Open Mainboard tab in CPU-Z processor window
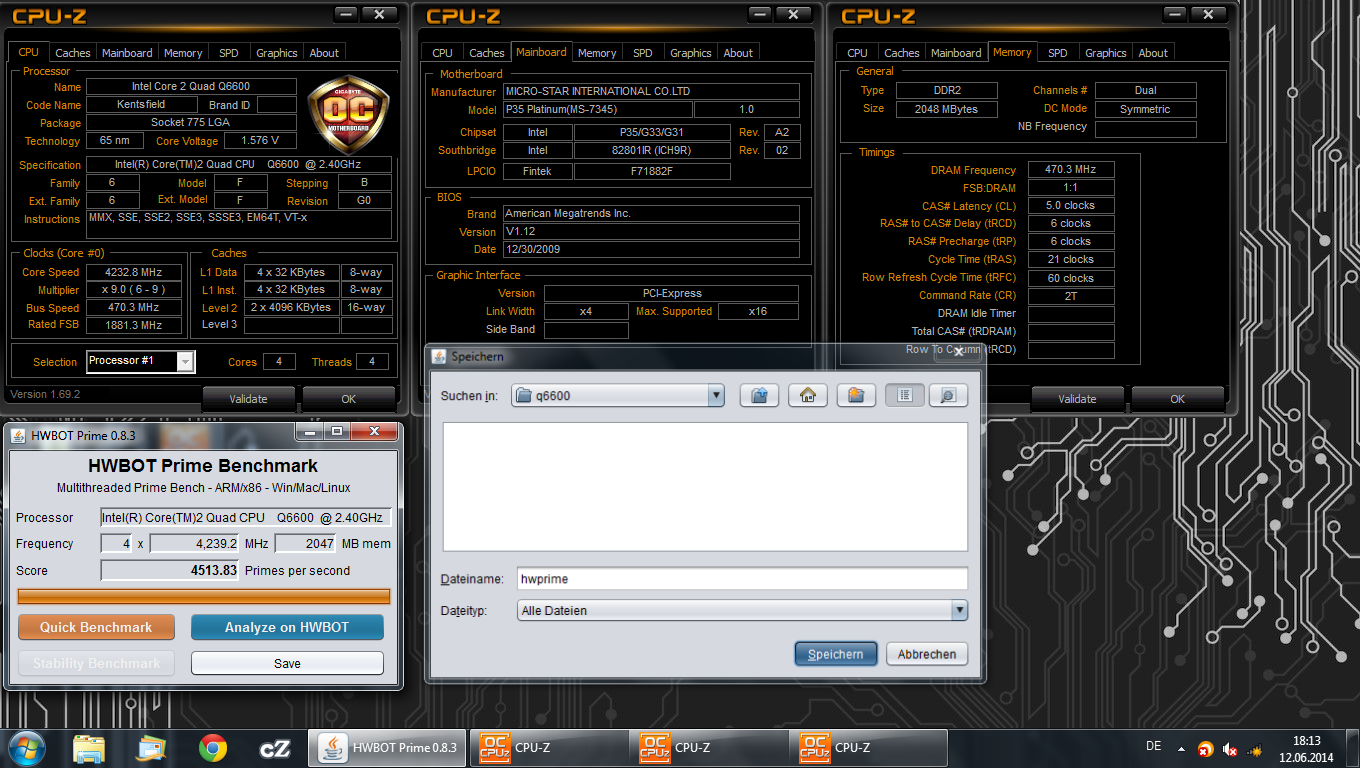 [x=127, y=53]
